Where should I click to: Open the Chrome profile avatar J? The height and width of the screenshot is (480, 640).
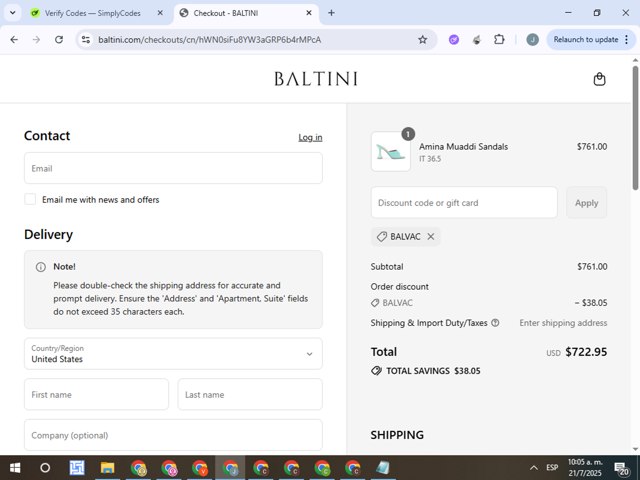coord(532,40)
